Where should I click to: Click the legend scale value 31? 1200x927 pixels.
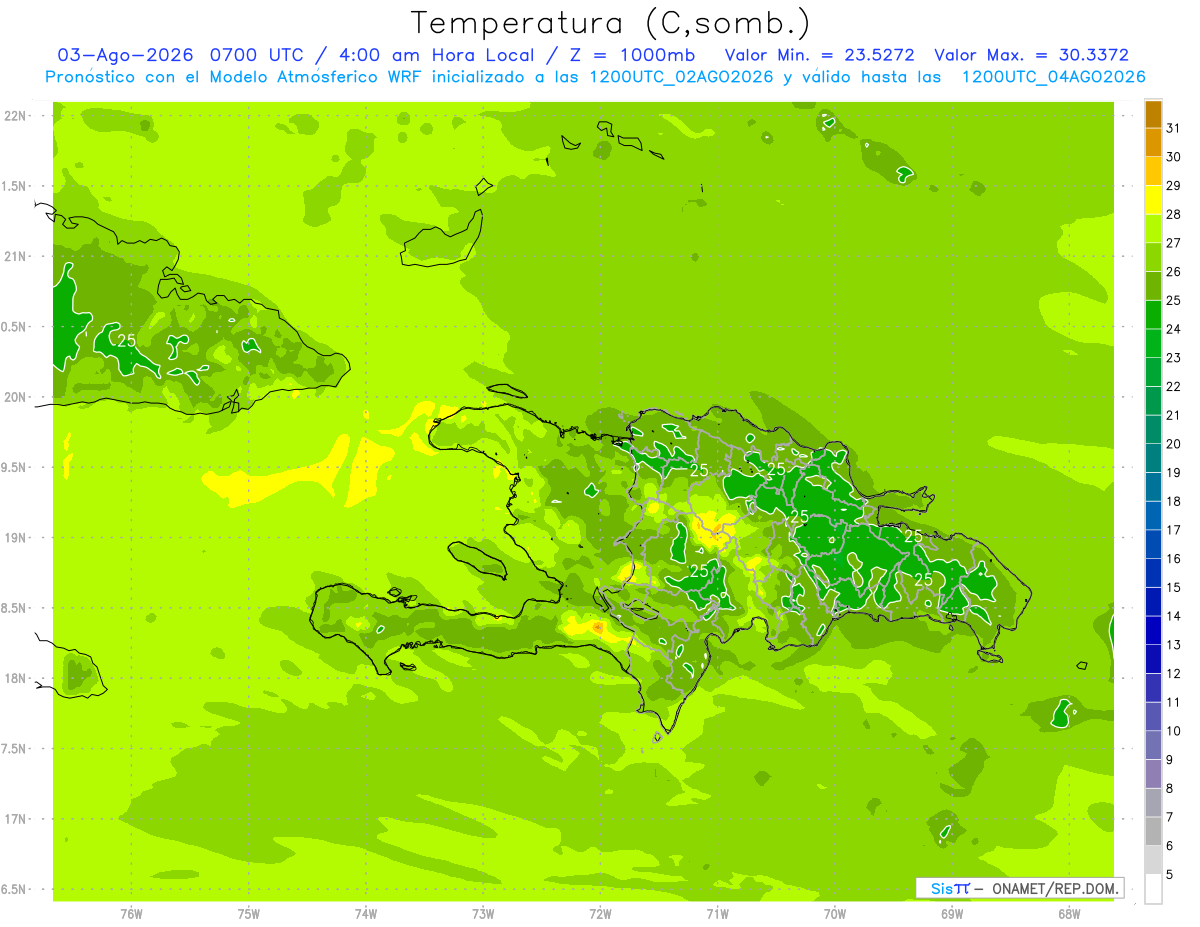1173,128
